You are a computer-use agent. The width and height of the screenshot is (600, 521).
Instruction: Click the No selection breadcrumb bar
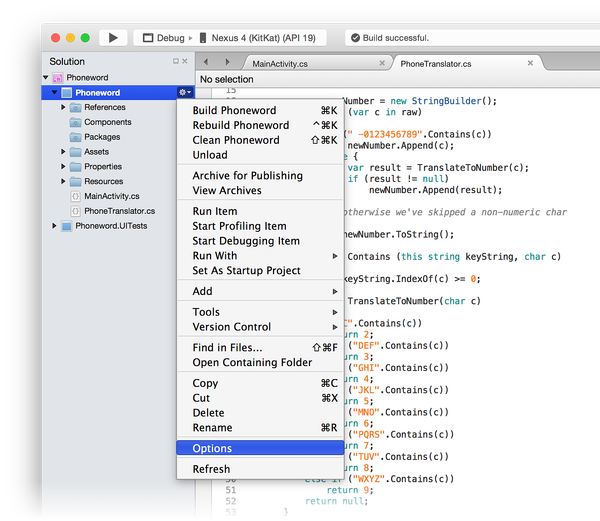click(227, 79)
